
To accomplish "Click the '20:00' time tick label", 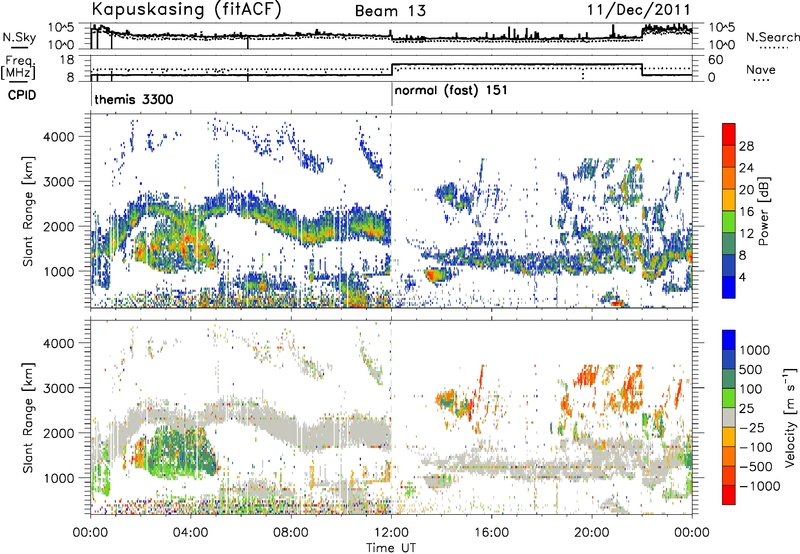I will pos(592,533).
